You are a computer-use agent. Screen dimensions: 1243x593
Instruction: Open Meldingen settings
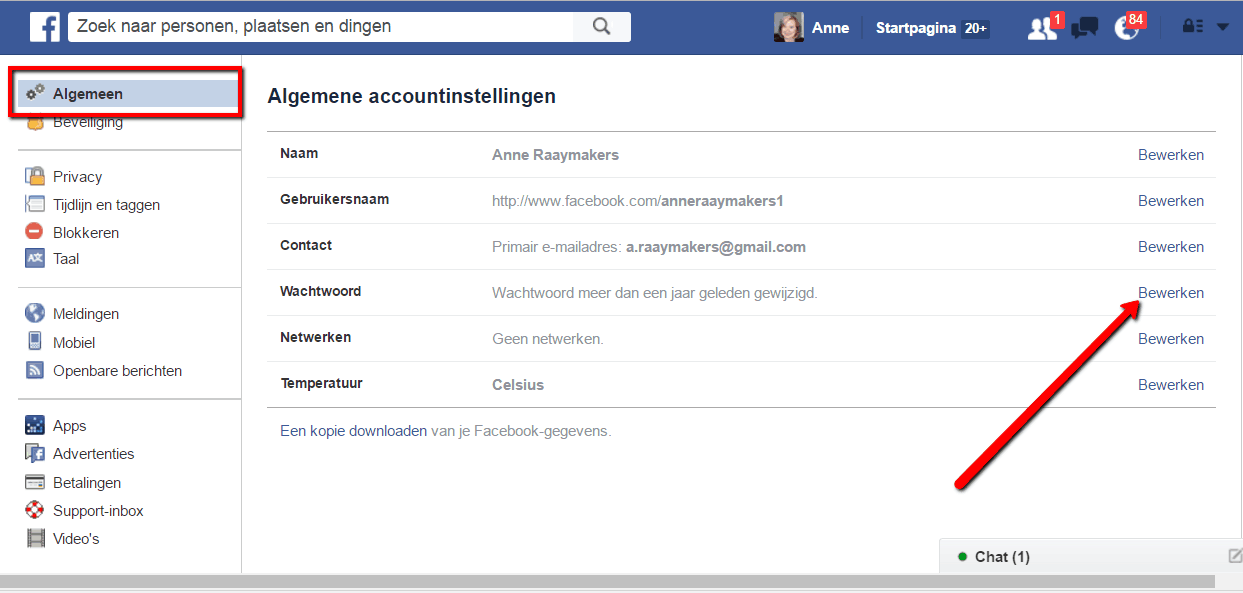[x=86, y=313]
